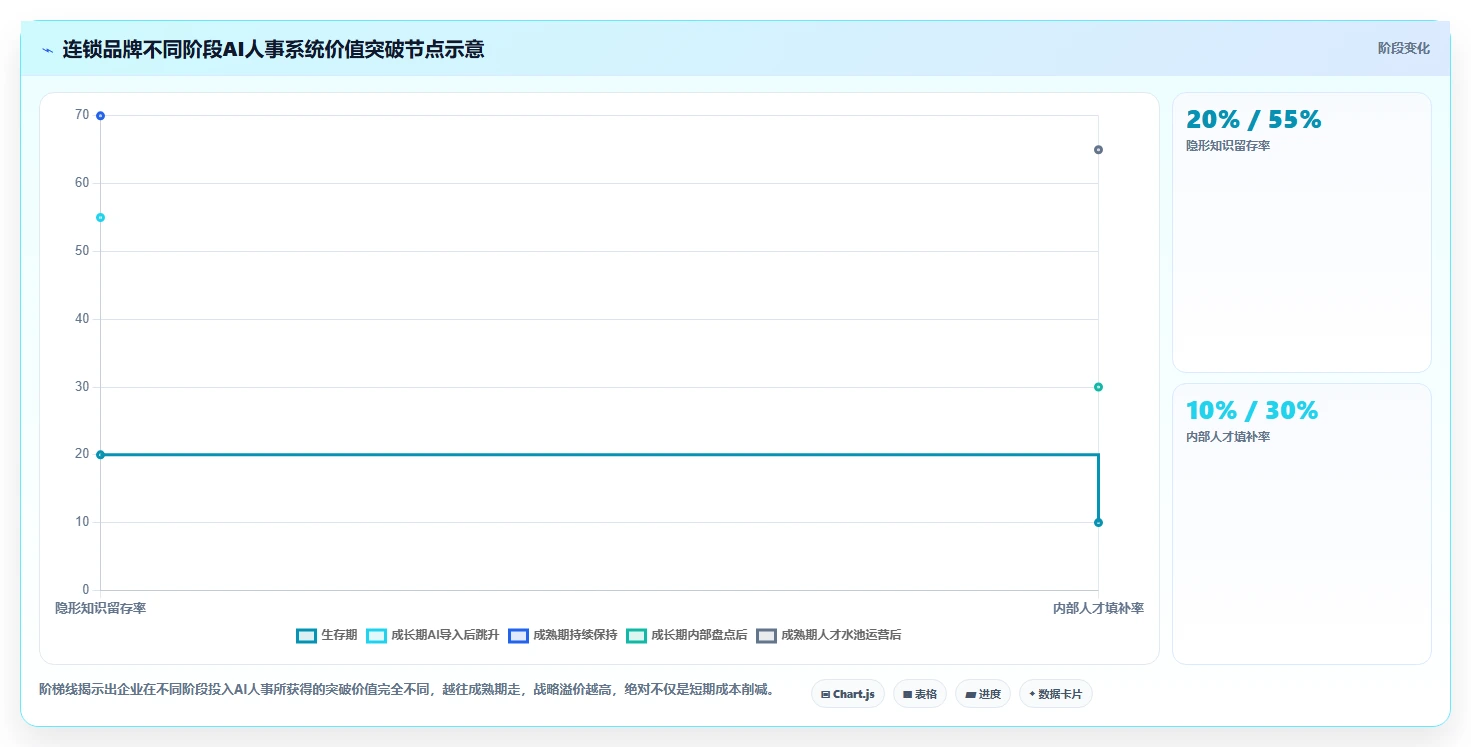
Task: Click the blue data point at value 70
Action: [100, 116]
